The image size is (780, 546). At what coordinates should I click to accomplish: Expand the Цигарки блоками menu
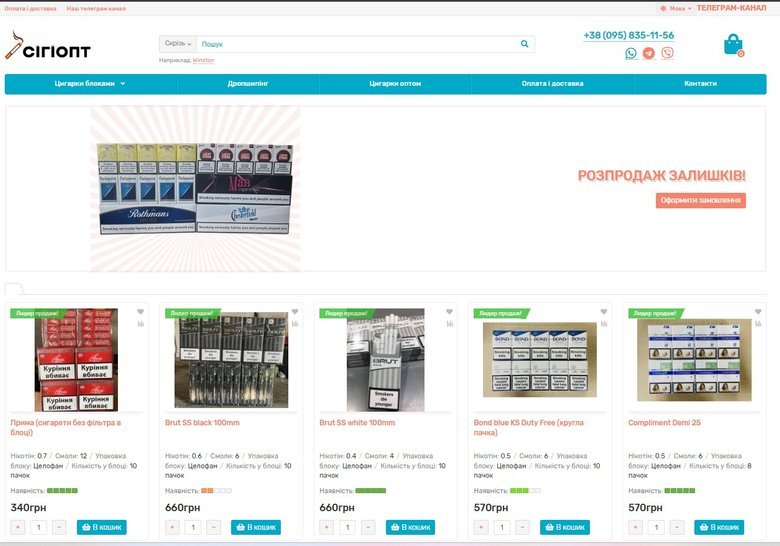pos(90,84)
